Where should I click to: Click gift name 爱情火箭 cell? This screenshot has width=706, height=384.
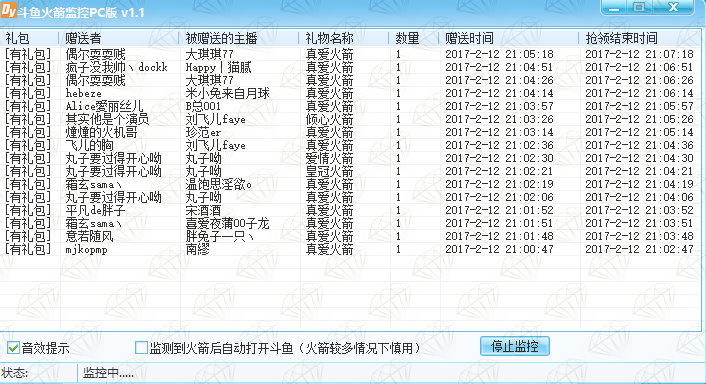click(329, 158)
